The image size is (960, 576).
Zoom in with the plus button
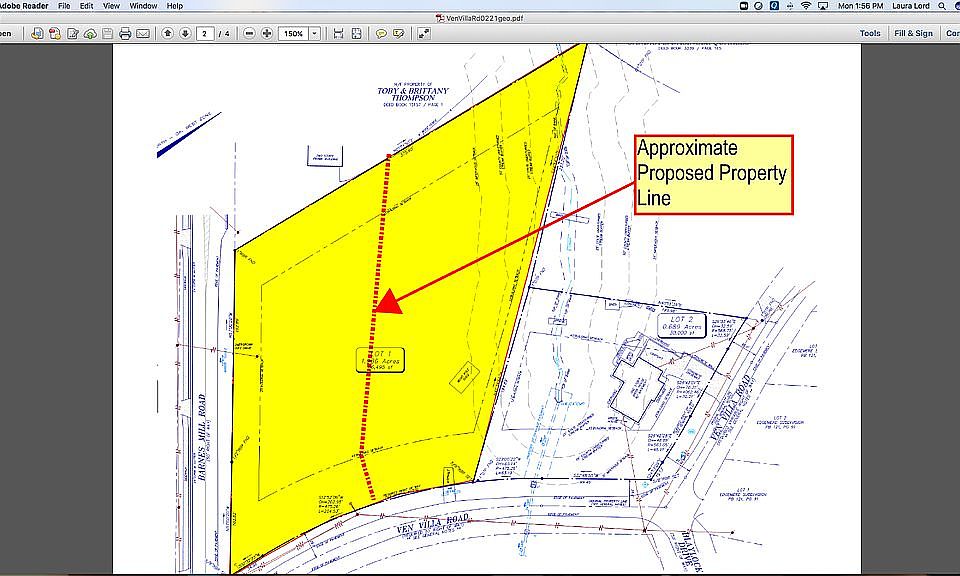266,34
